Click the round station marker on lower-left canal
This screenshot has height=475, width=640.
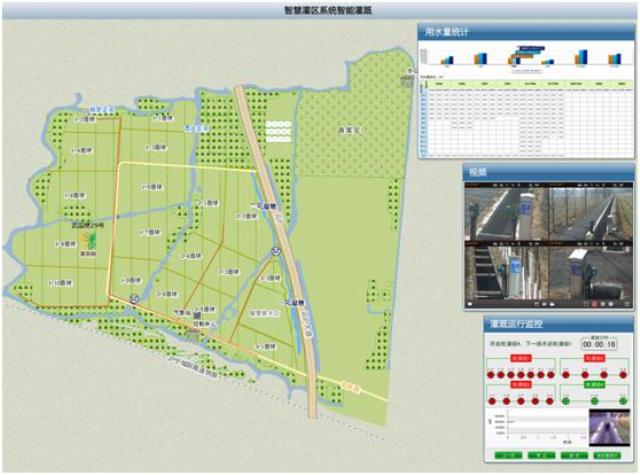pos(132,297)
